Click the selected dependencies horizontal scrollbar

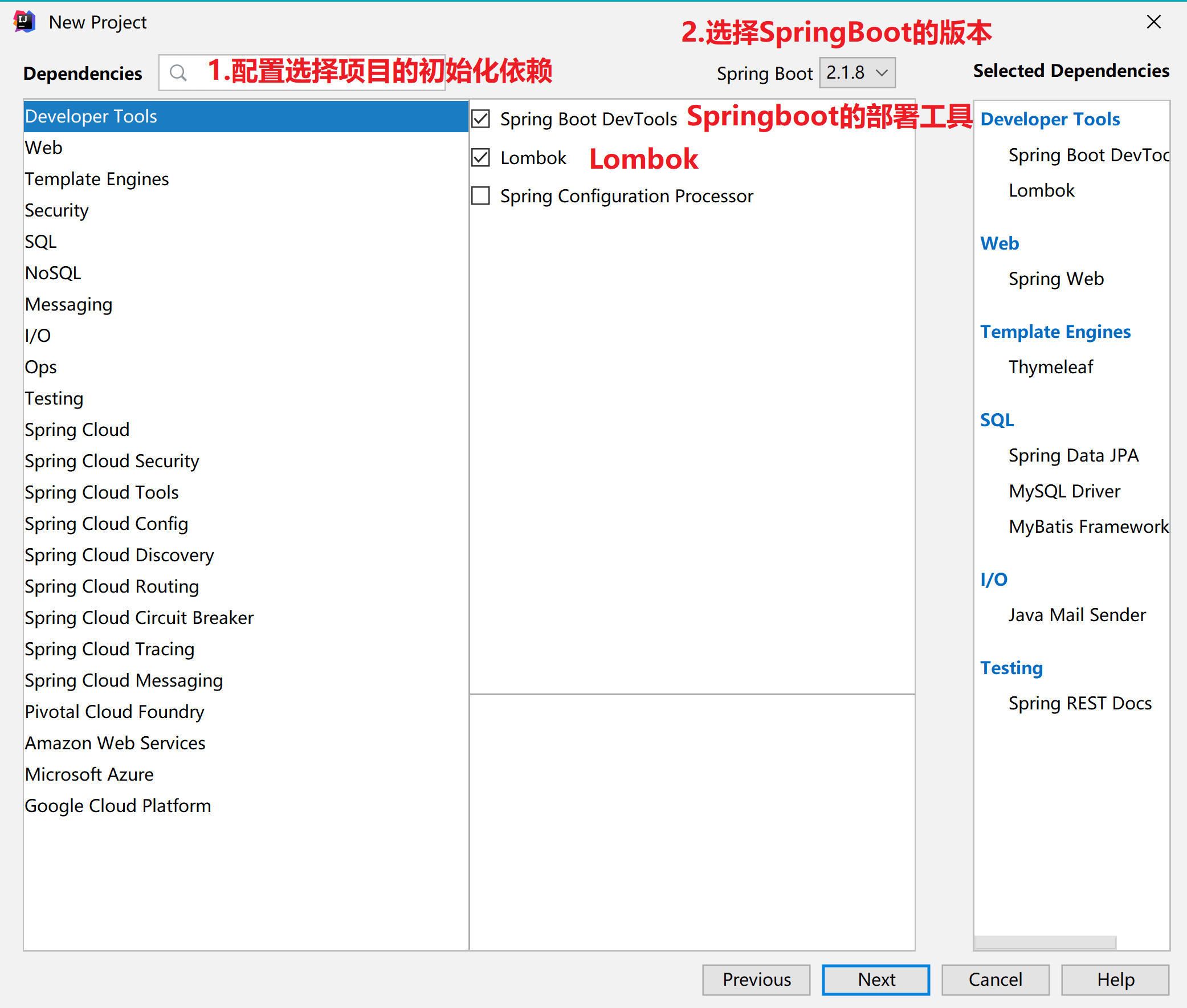(1045, 942)
